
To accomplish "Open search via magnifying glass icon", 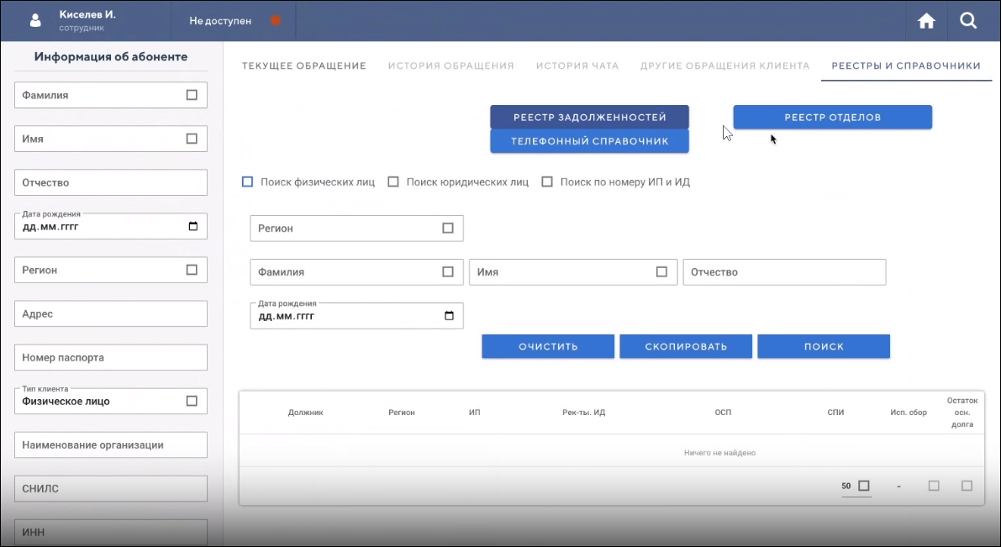I will [968, 21].
